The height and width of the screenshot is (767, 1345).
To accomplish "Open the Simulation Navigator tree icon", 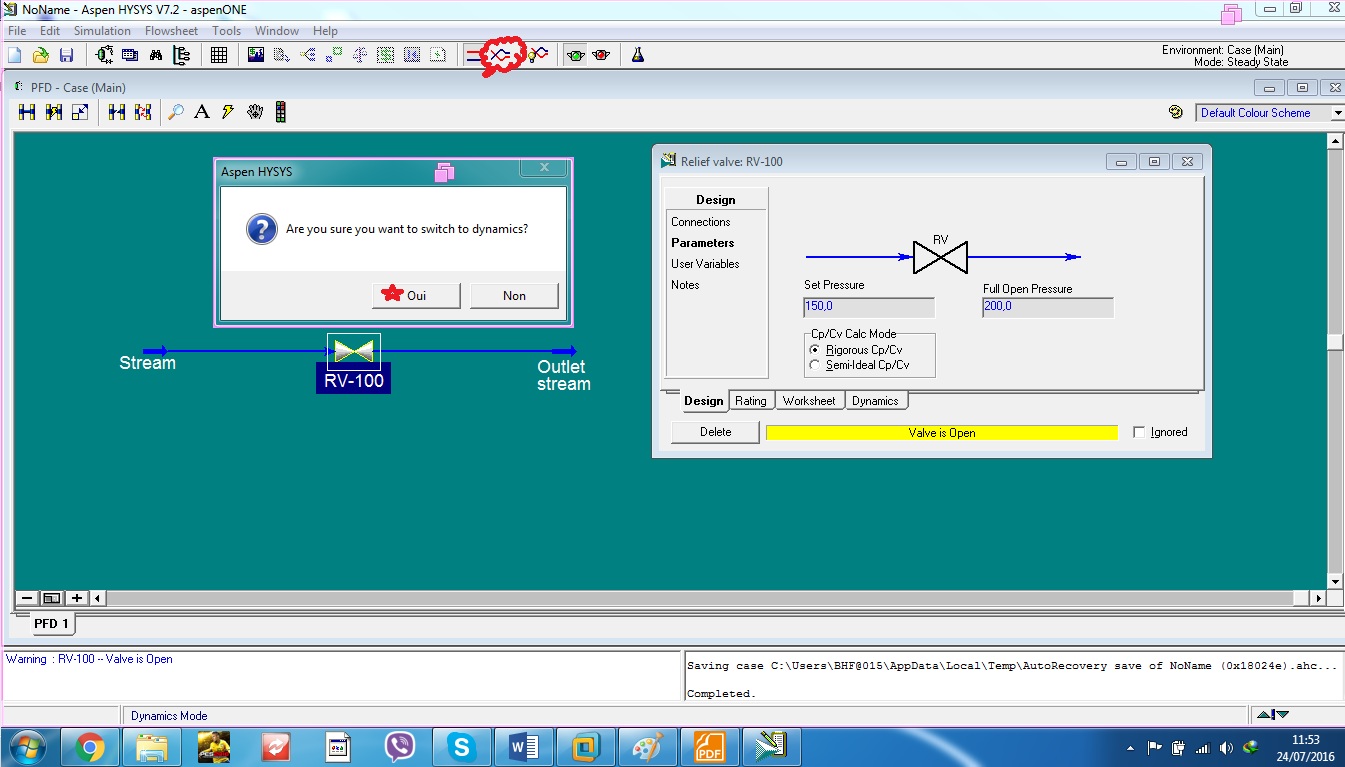I will point(182,55).
